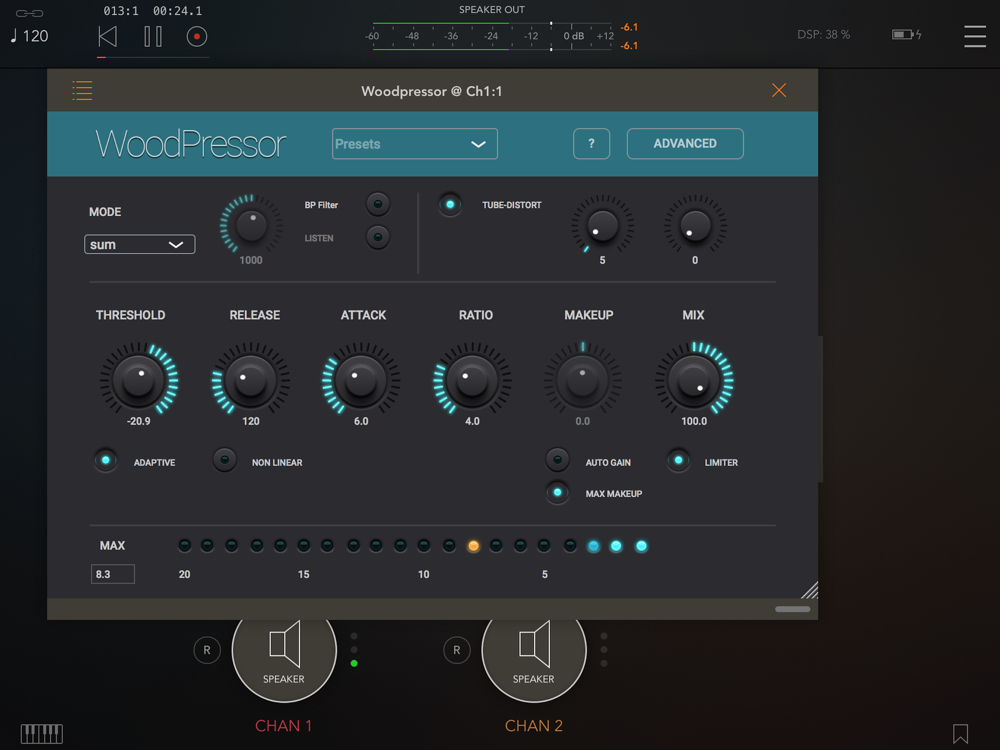Close the Woodpressor plugin window
This screenshot has height=750, width=1000.
click(779, 91)
